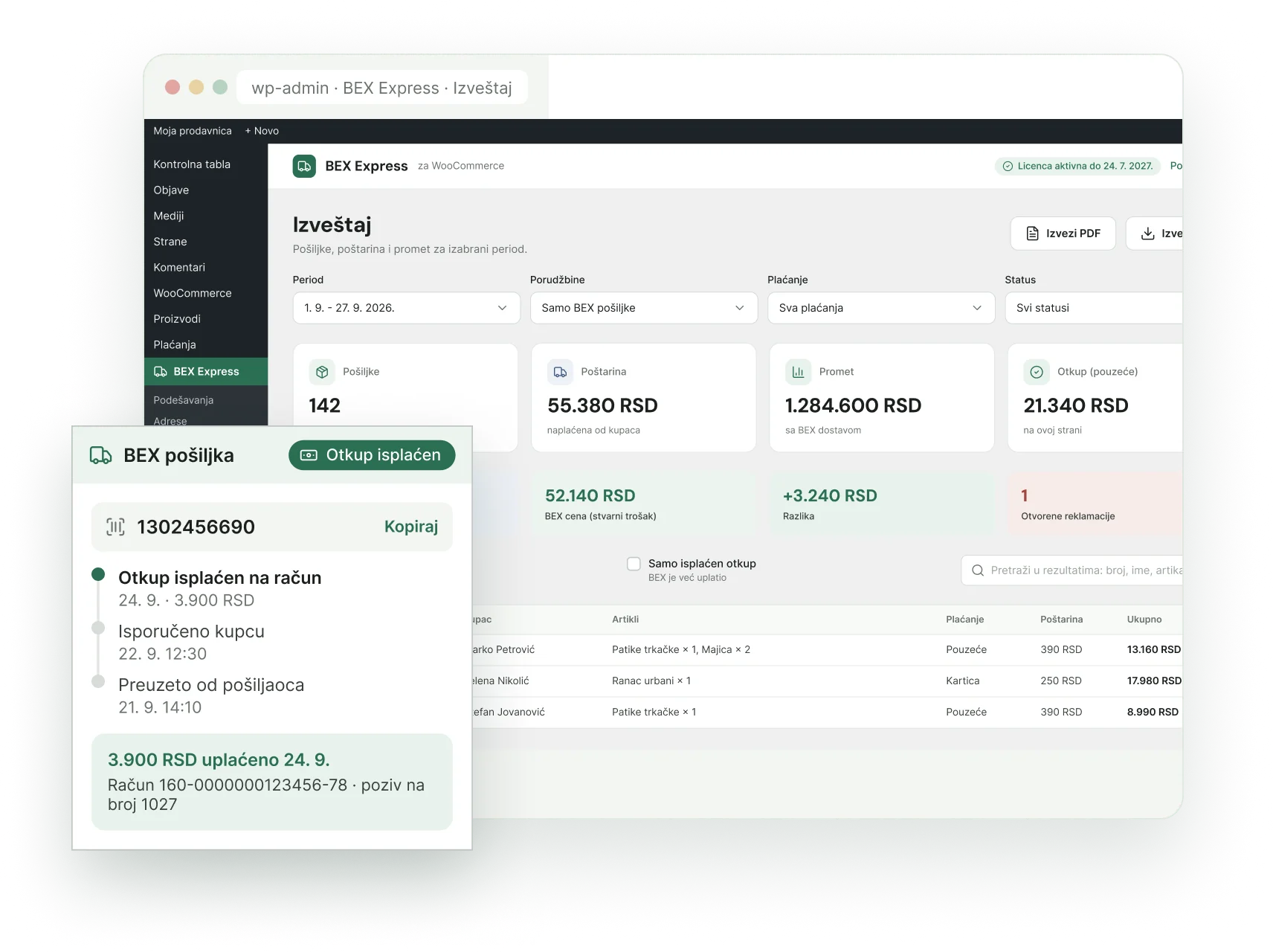This screenshot has height=952, width=1273.
Task: Open WooCommerce in sidebar menu
Action: click(x=193, y=293)
